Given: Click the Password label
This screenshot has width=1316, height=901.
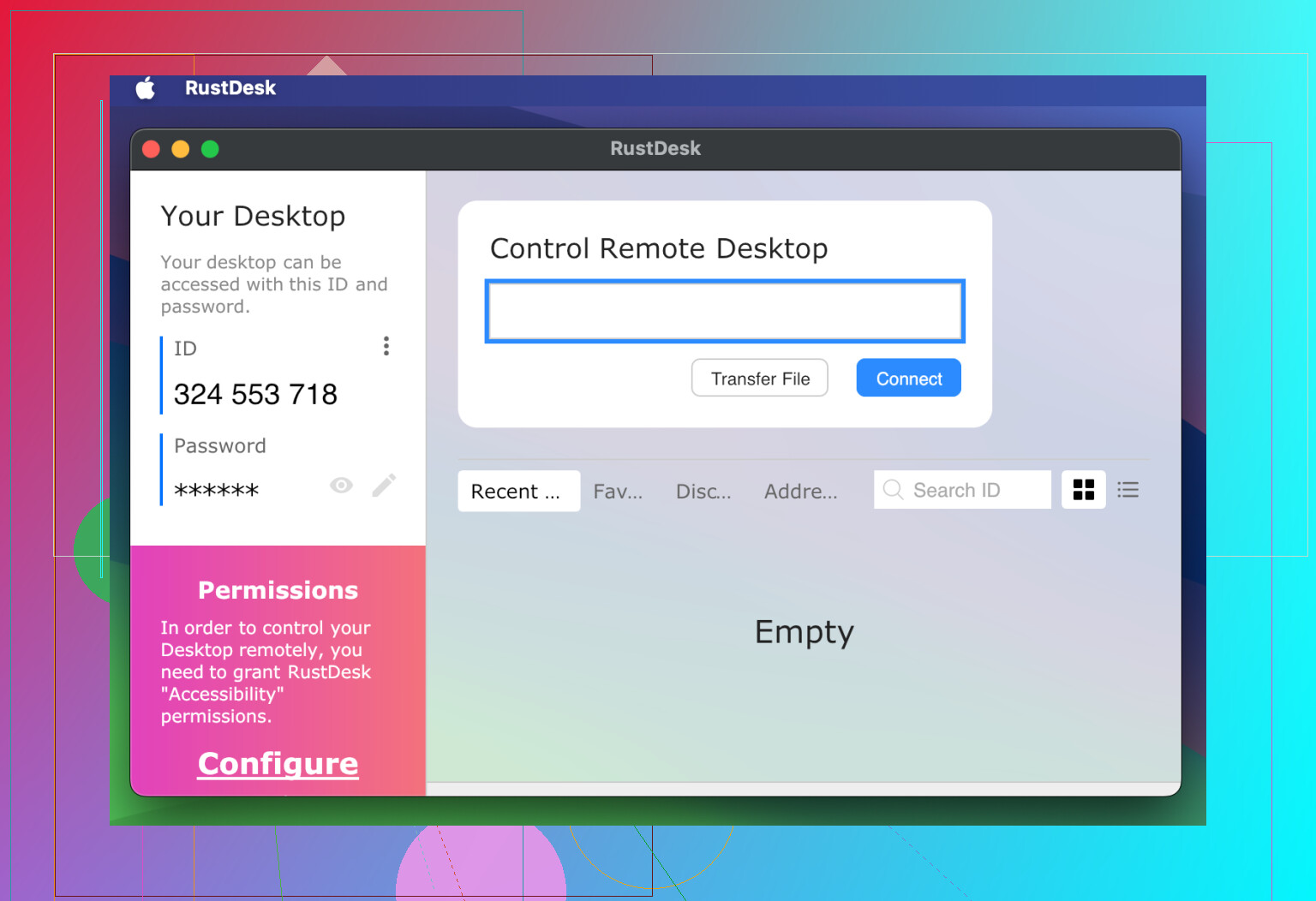Looking at the screenshot, I should [x=220, y=446].
